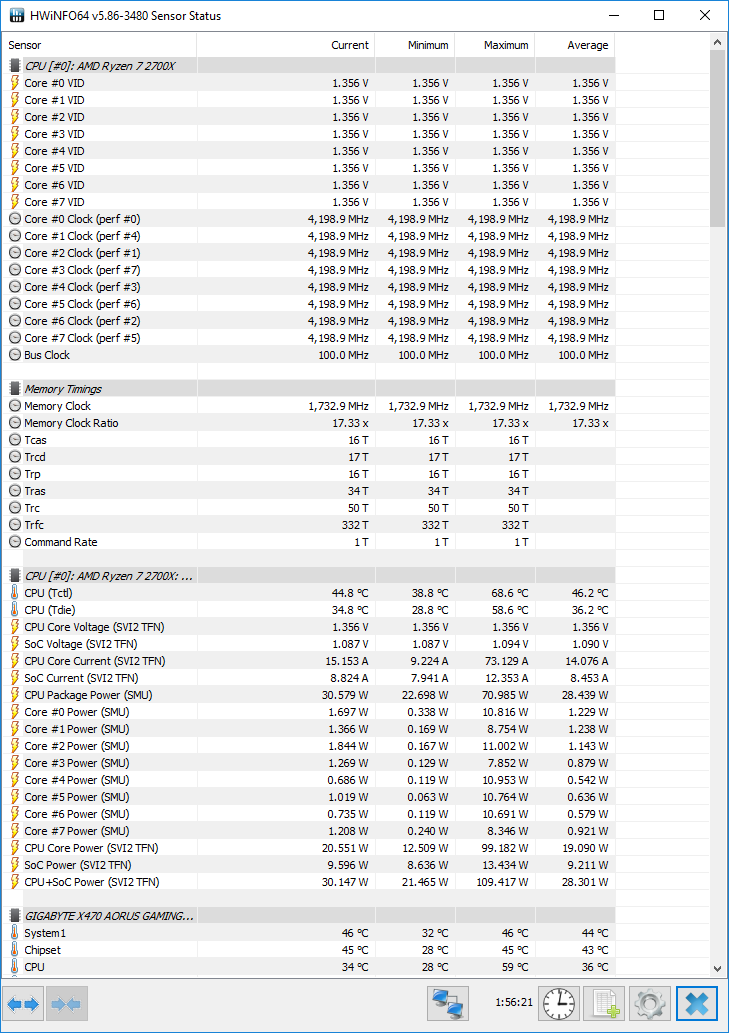Select the Core #3 VID row

click(x=308, y=134)
